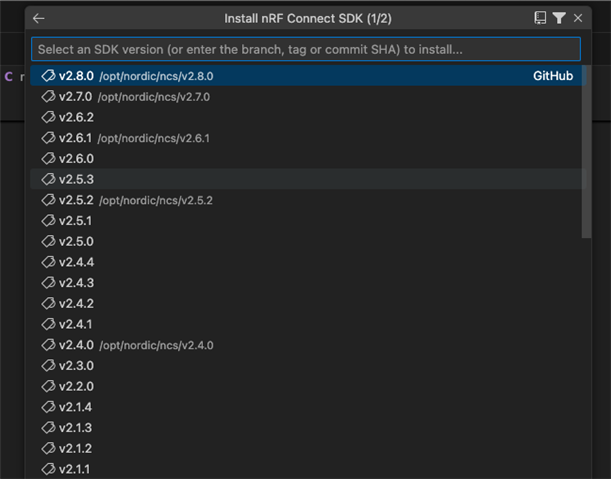Close the Install nRF Connect SDK dialog
Viewport: 611px width, 479px height.
578,18
